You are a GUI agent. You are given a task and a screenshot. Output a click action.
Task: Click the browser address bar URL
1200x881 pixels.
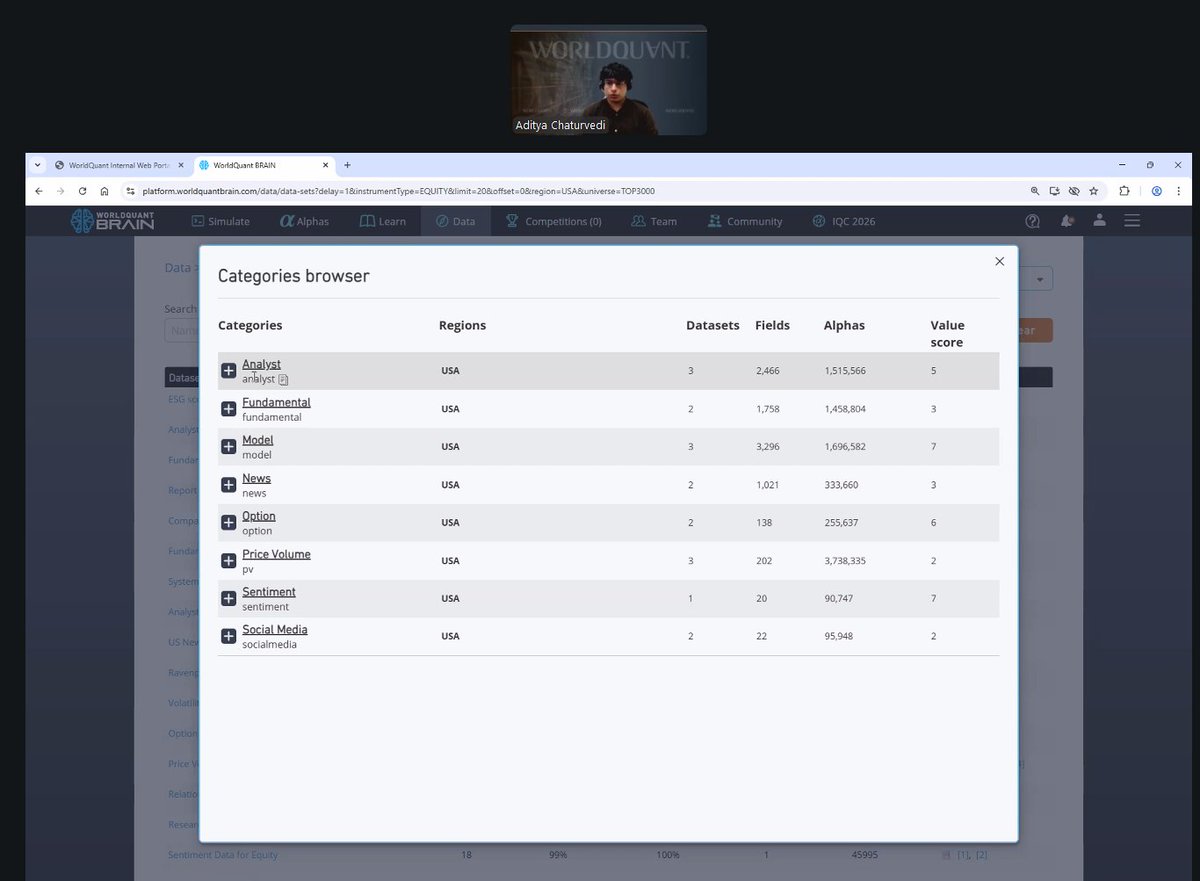click(398, 190)
